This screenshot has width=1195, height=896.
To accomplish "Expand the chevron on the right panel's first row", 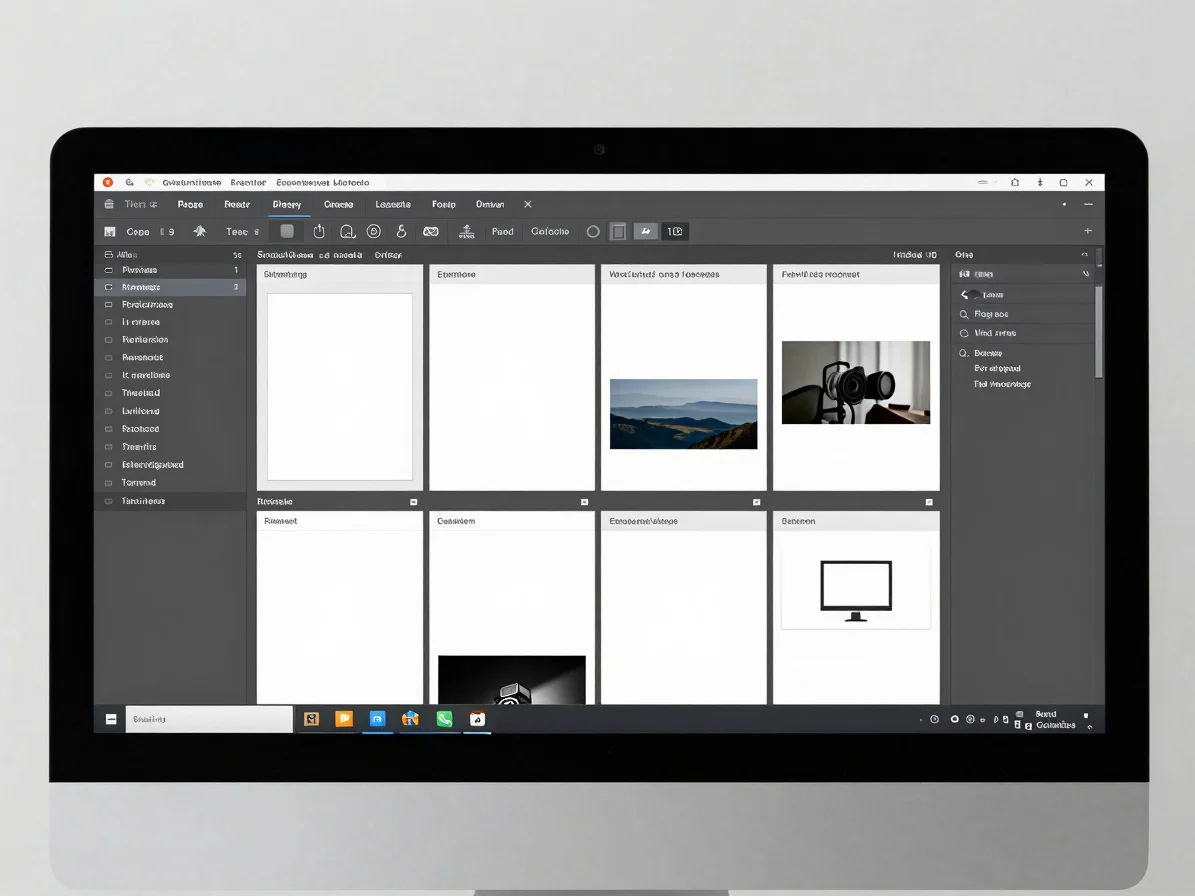I will [x=1086, y=274].
